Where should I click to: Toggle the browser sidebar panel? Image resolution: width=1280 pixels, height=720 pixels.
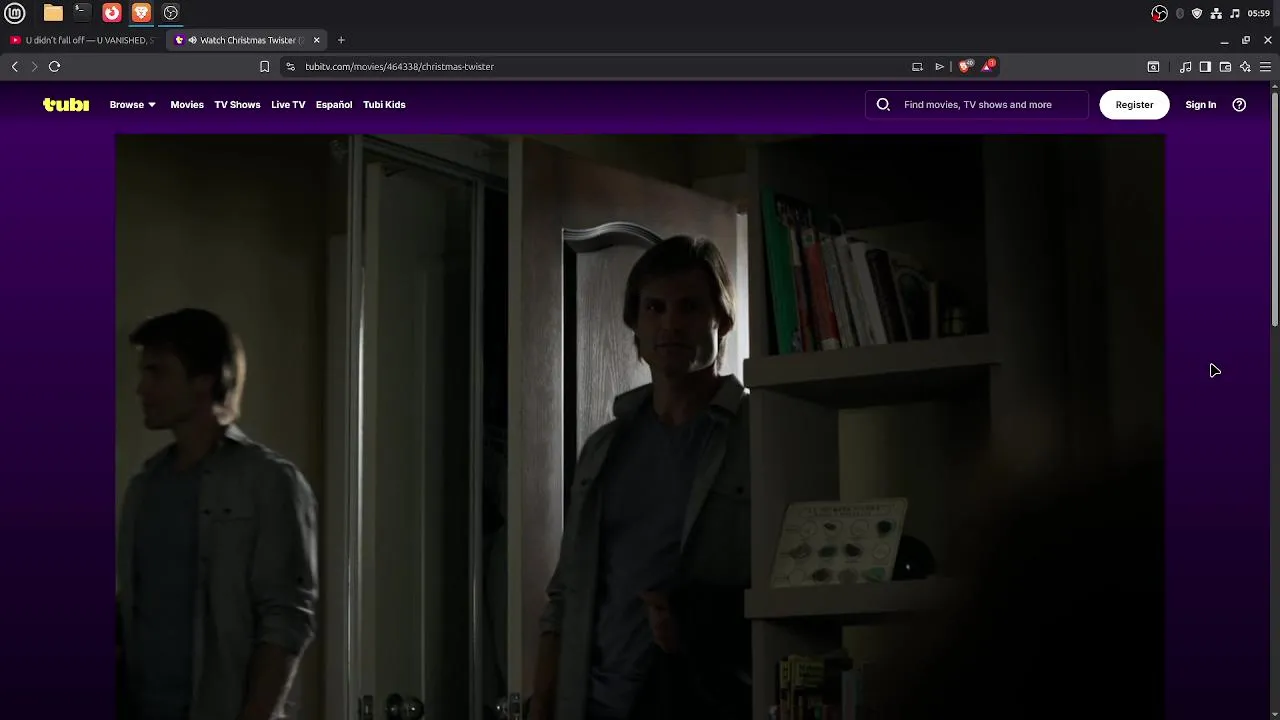point(1205,66)
